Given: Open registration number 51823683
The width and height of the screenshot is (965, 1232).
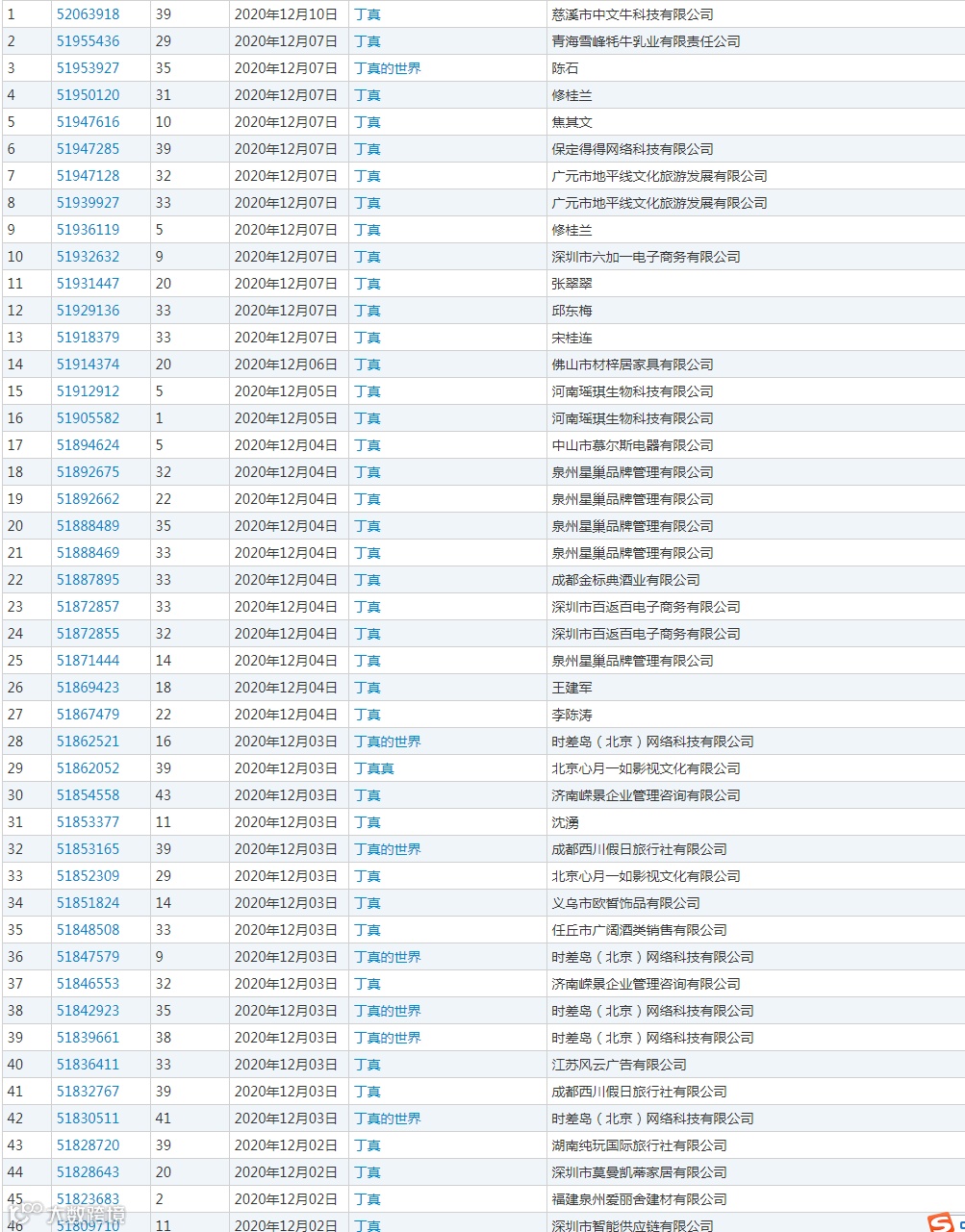Looking at the screenshot, I should coord(89,1199).
